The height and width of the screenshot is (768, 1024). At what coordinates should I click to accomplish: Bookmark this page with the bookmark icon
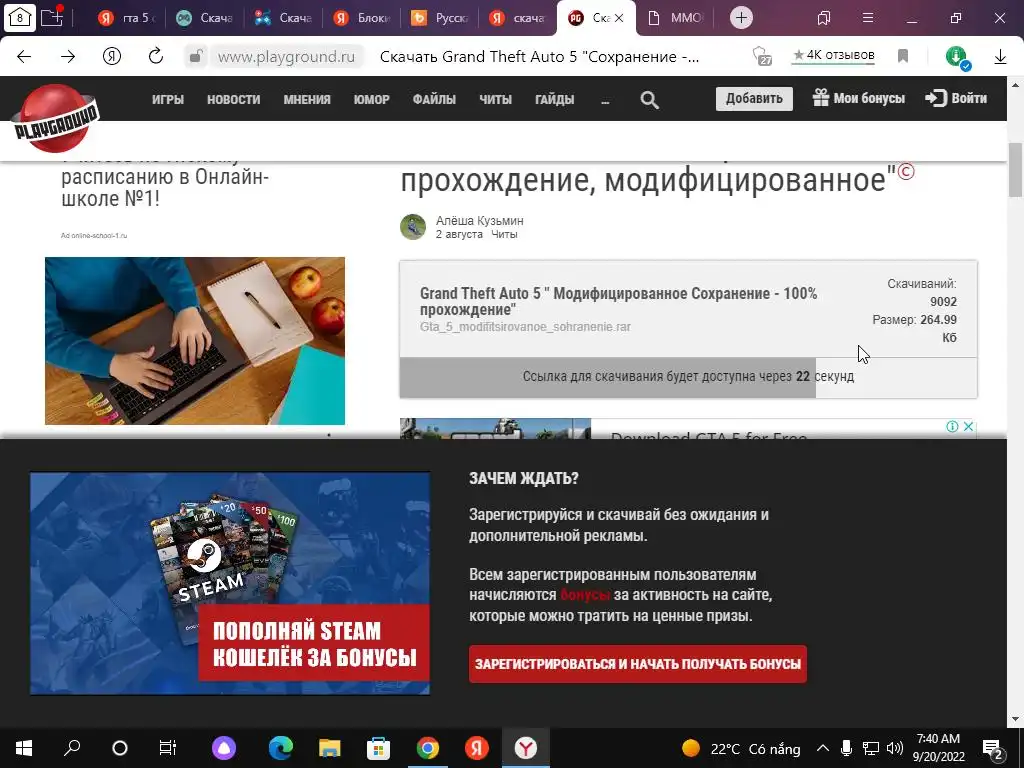pos(903,56)
